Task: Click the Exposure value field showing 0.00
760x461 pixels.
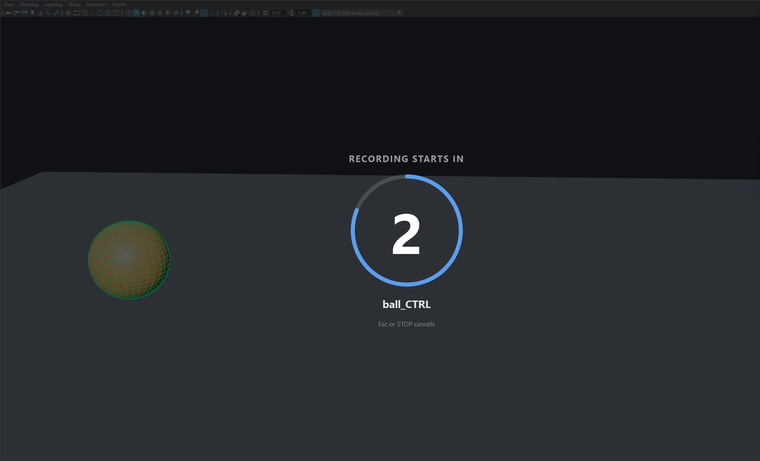Action: click(x=278, y=13)
